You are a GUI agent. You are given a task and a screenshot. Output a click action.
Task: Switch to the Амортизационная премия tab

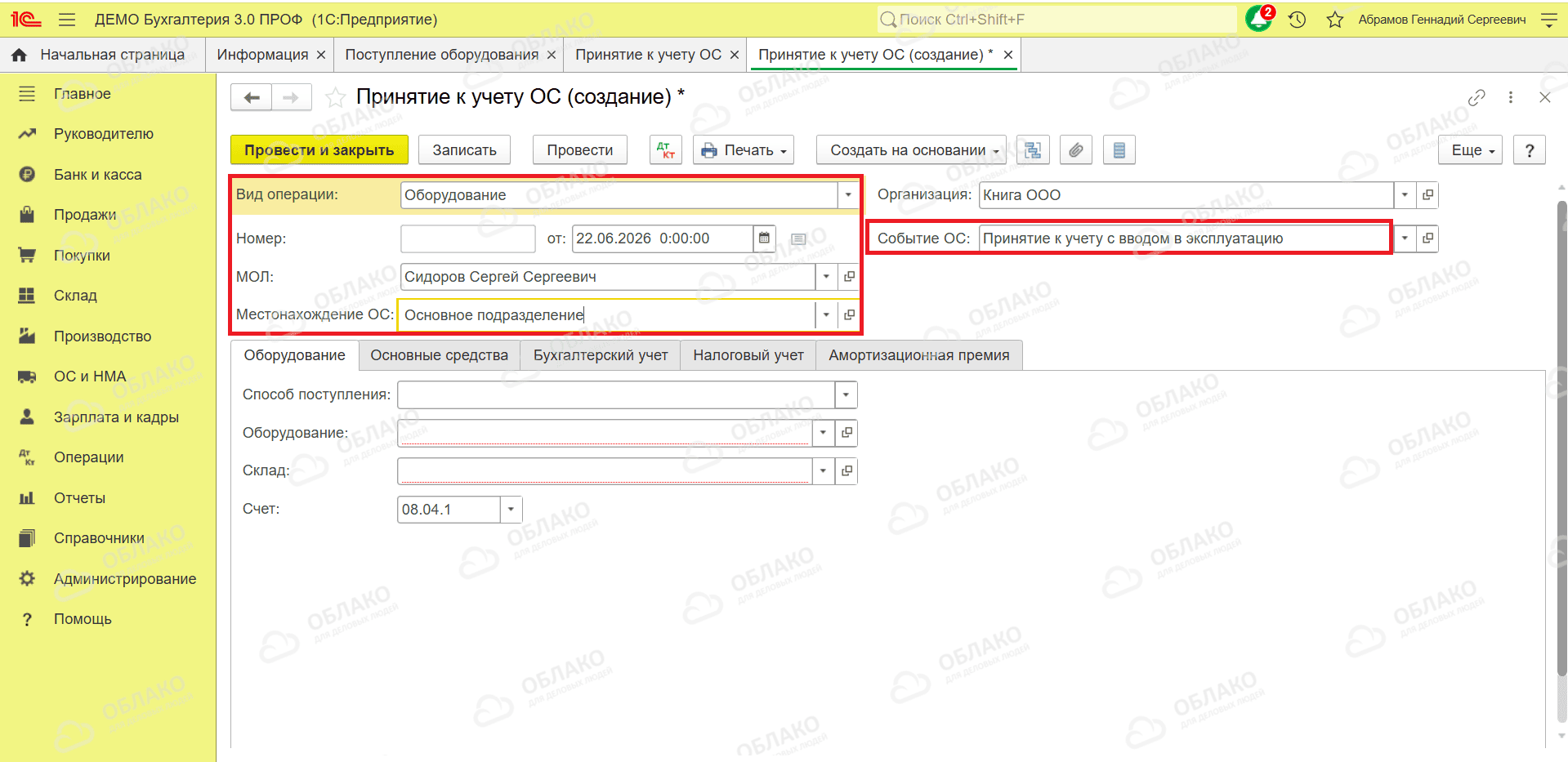pos(919,355)
